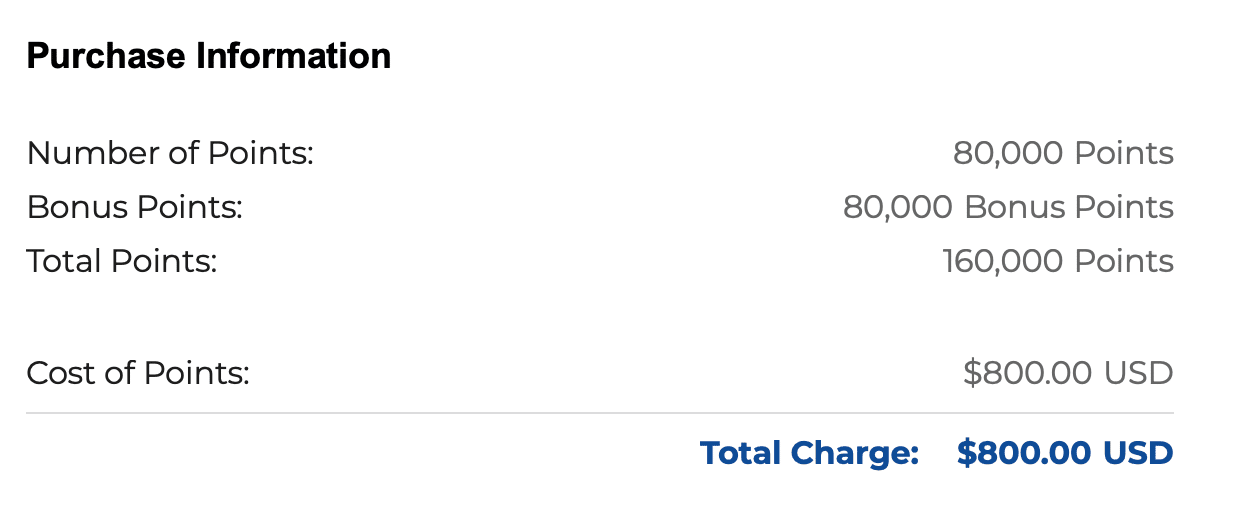This screenshot has height=522, width=1238.
Task: Select the "80,000 Bonus Points" value
Action: (1008, 208)
